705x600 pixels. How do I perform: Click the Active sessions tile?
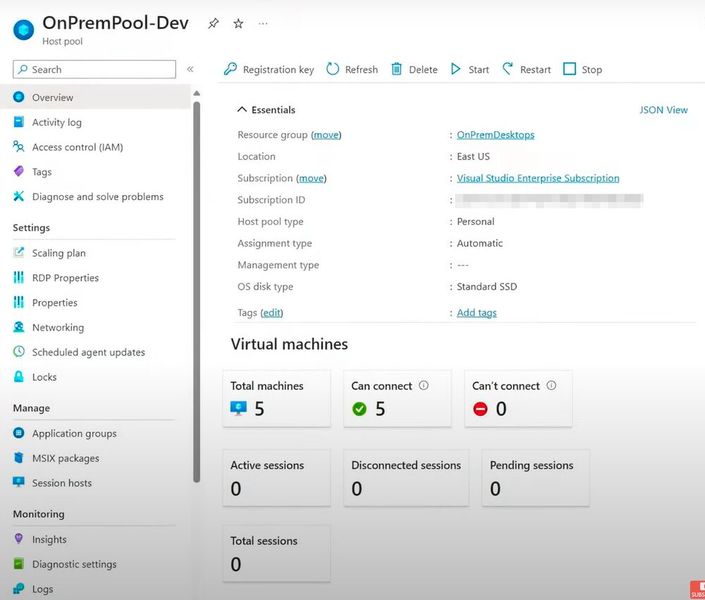tap(277, 478)
